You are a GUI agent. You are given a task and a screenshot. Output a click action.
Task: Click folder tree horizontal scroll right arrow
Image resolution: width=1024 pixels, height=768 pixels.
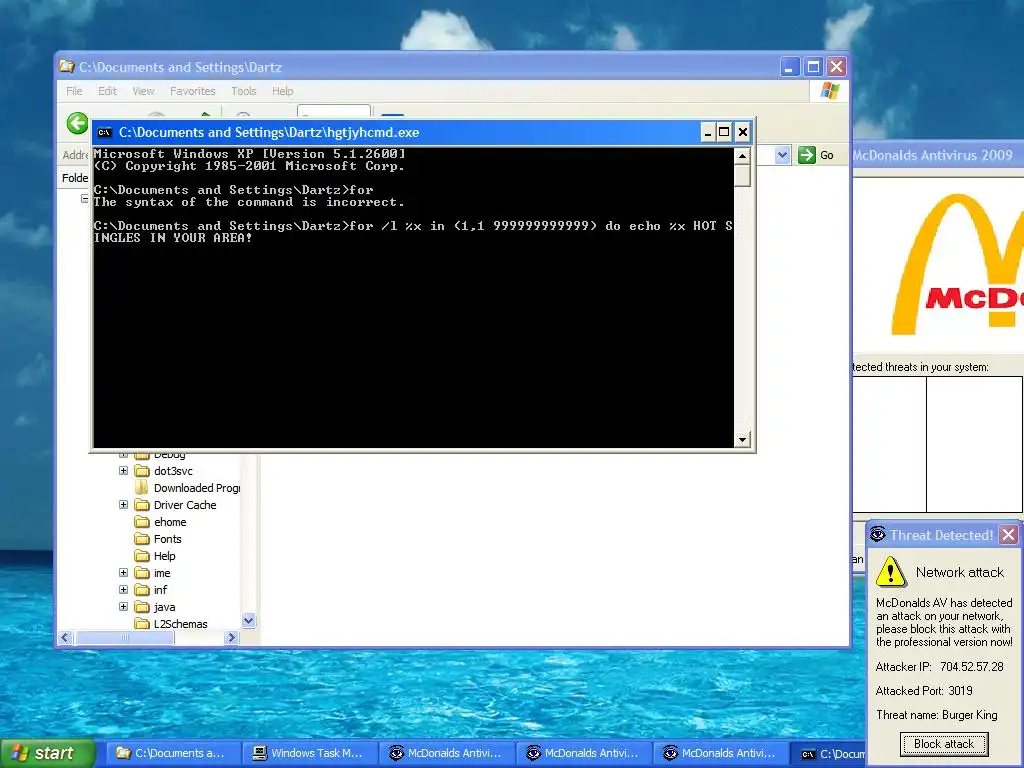tap(231, 637)
